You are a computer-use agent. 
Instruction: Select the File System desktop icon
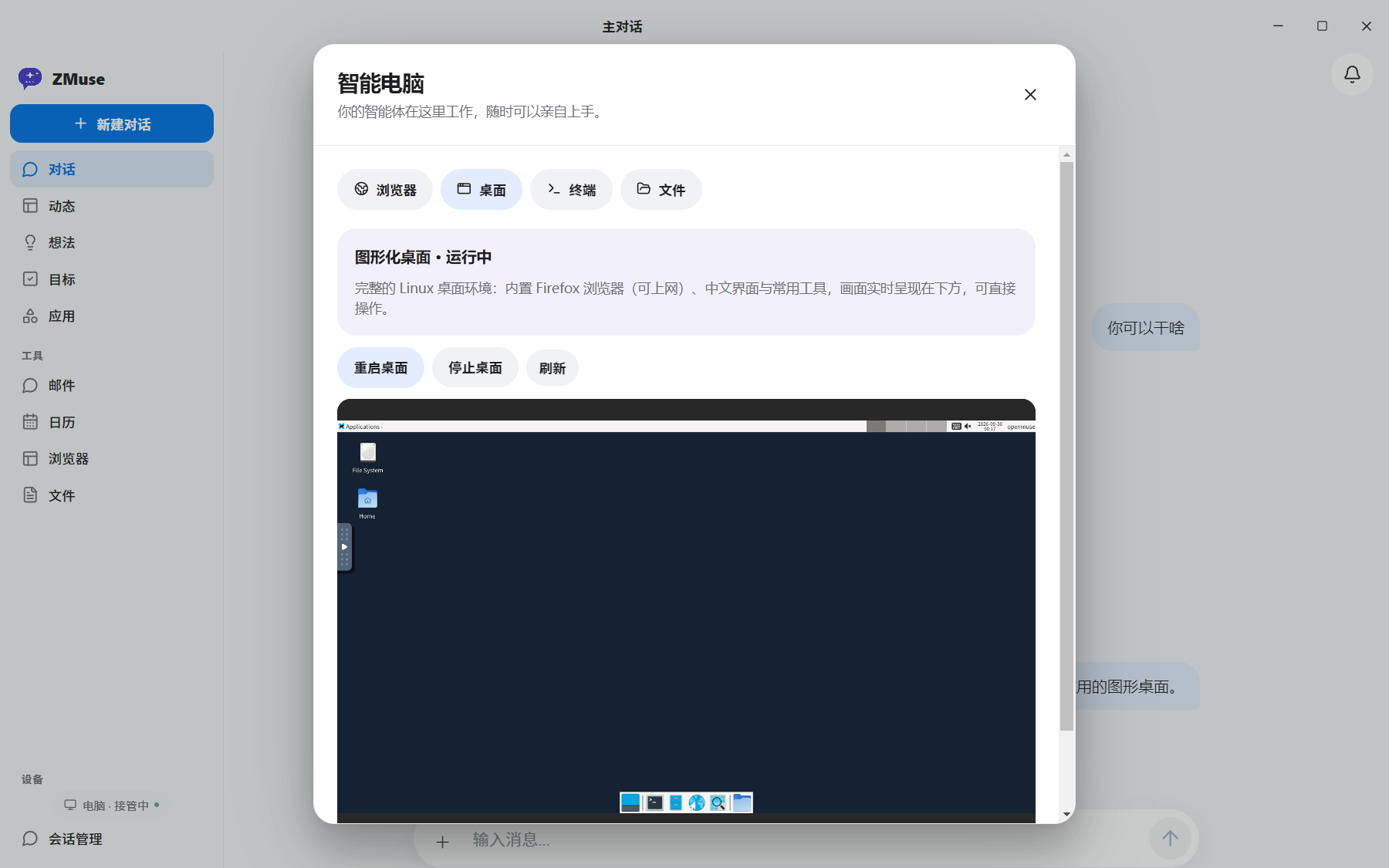click(367, 458)
